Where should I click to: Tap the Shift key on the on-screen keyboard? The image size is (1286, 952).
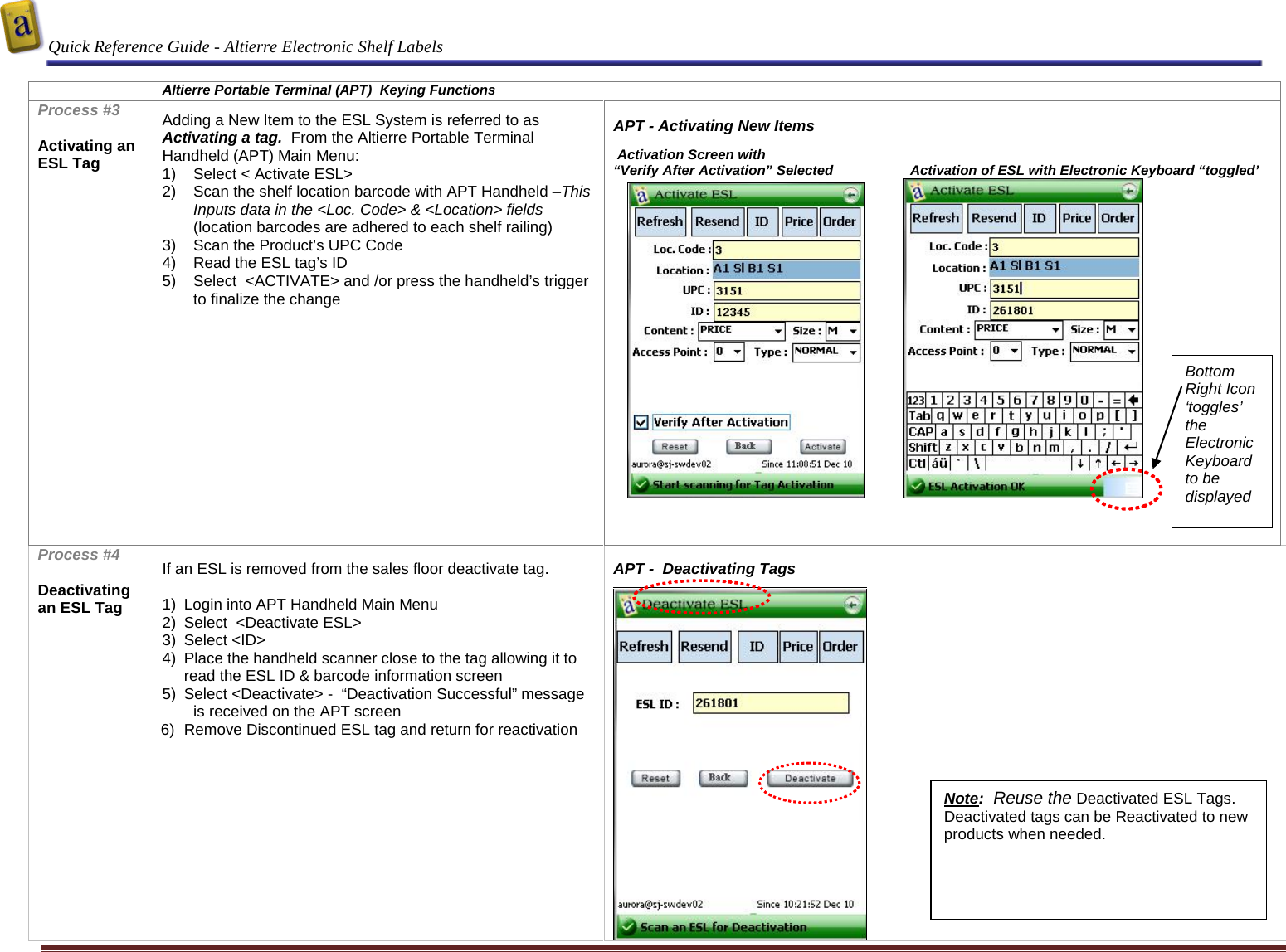point(923,447)
